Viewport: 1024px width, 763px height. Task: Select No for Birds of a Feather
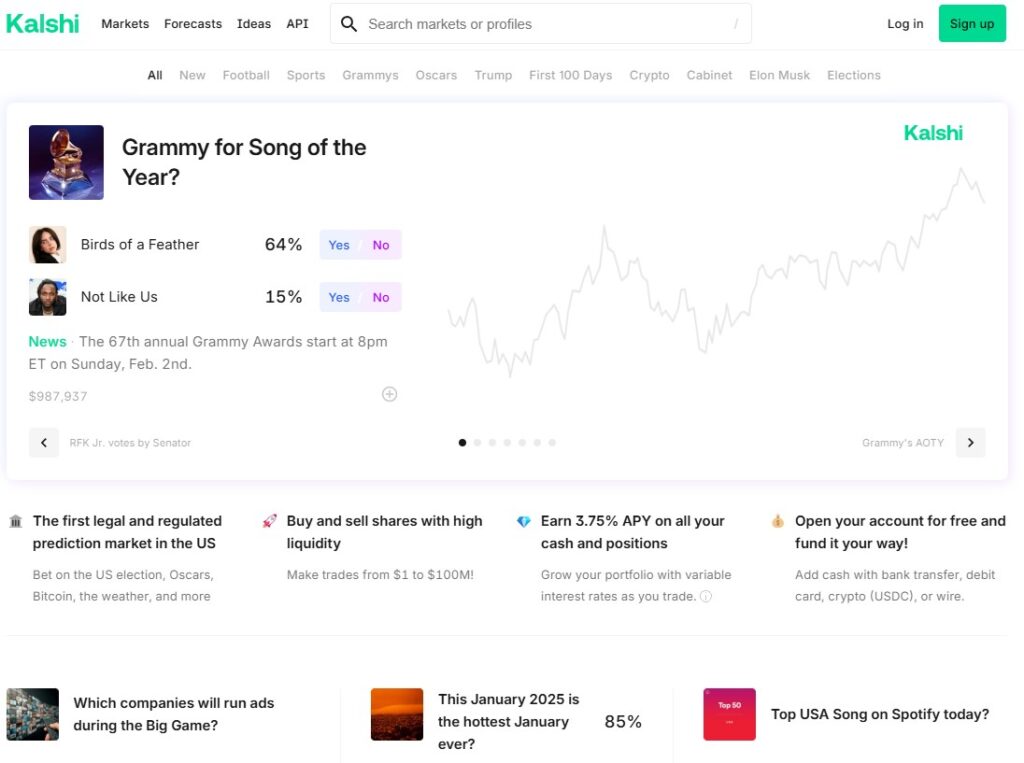pos(381,244)
